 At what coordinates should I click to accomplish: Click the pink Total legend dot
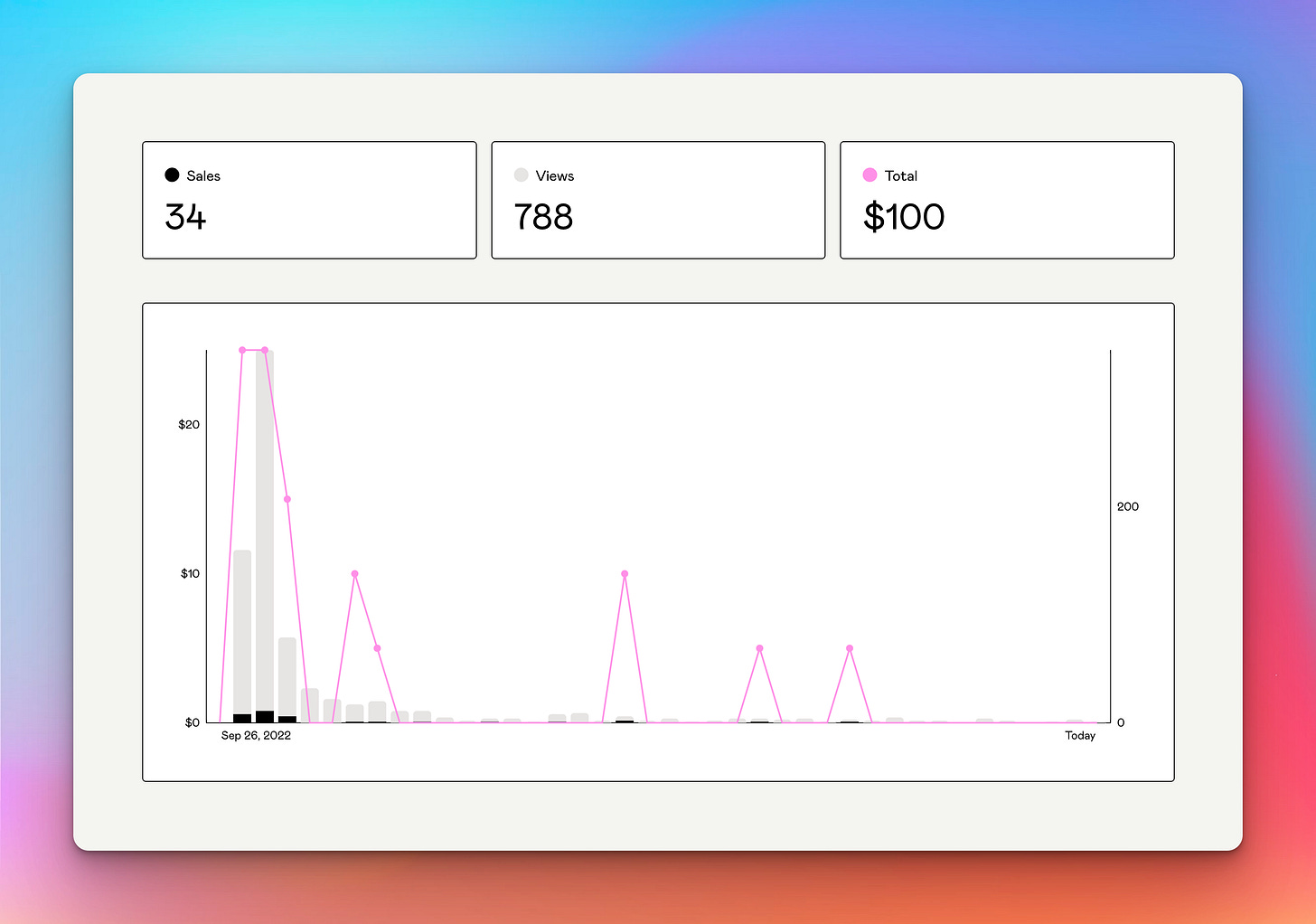[869, 174]
